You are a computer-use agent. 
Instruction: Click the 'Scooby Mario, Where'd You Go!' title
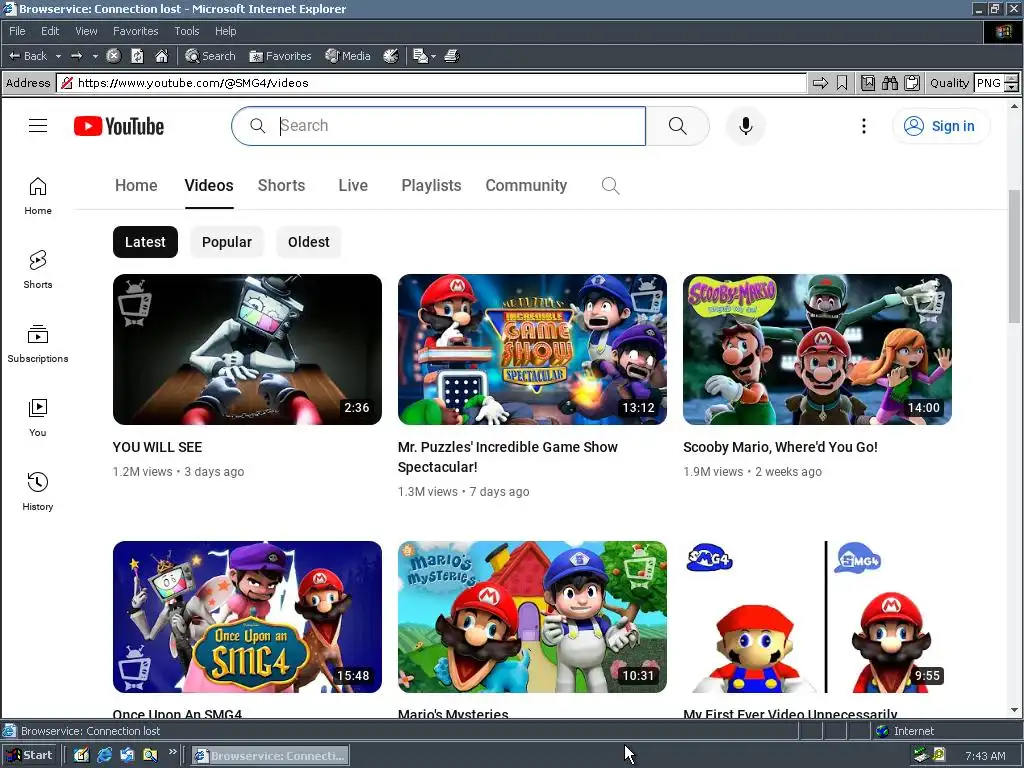(x=780, y=447)
